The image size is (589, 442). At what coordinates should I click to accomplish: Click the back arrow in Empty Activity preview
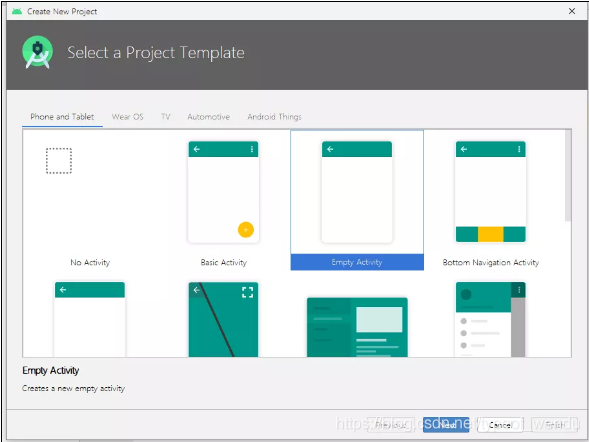pos(330,149)
